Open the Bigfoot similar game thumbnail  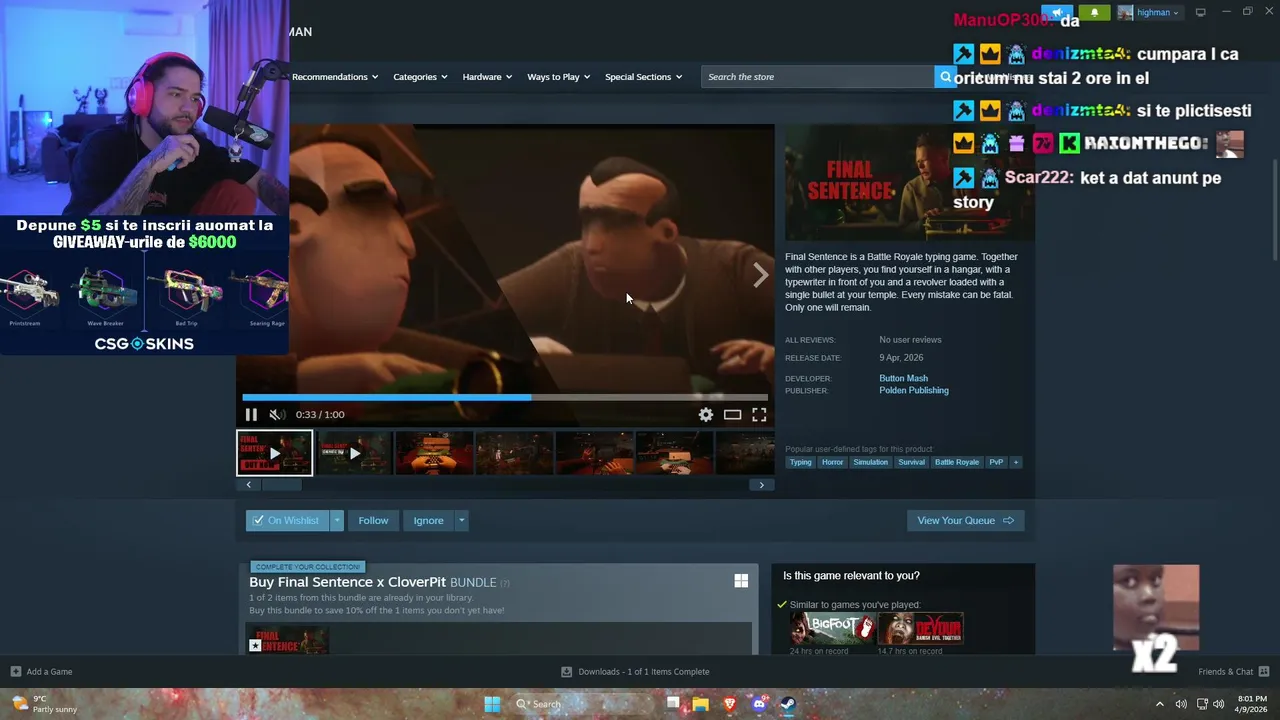tap(832, 628)
